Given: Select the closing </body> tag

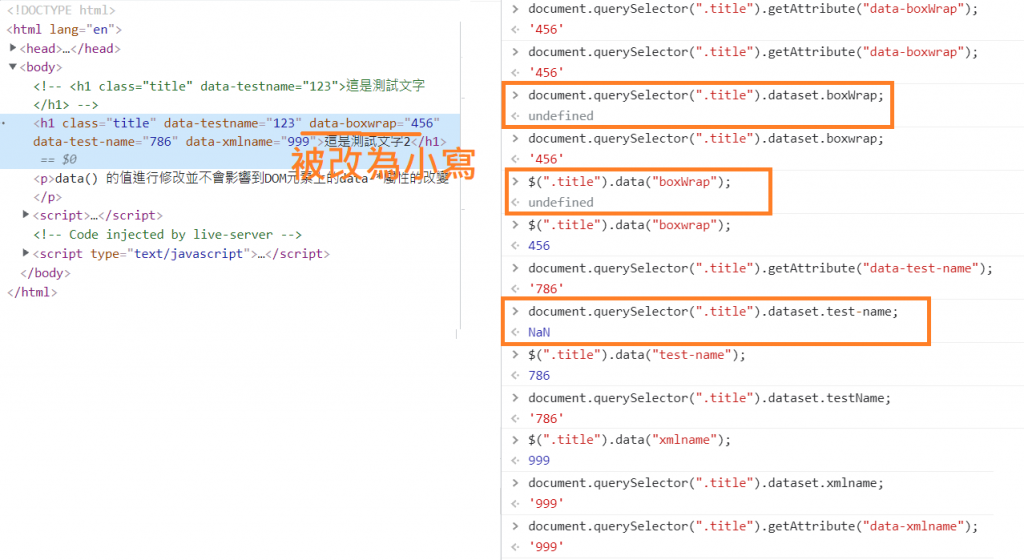Looking at the screenshot, I should [x=45, y=273].
